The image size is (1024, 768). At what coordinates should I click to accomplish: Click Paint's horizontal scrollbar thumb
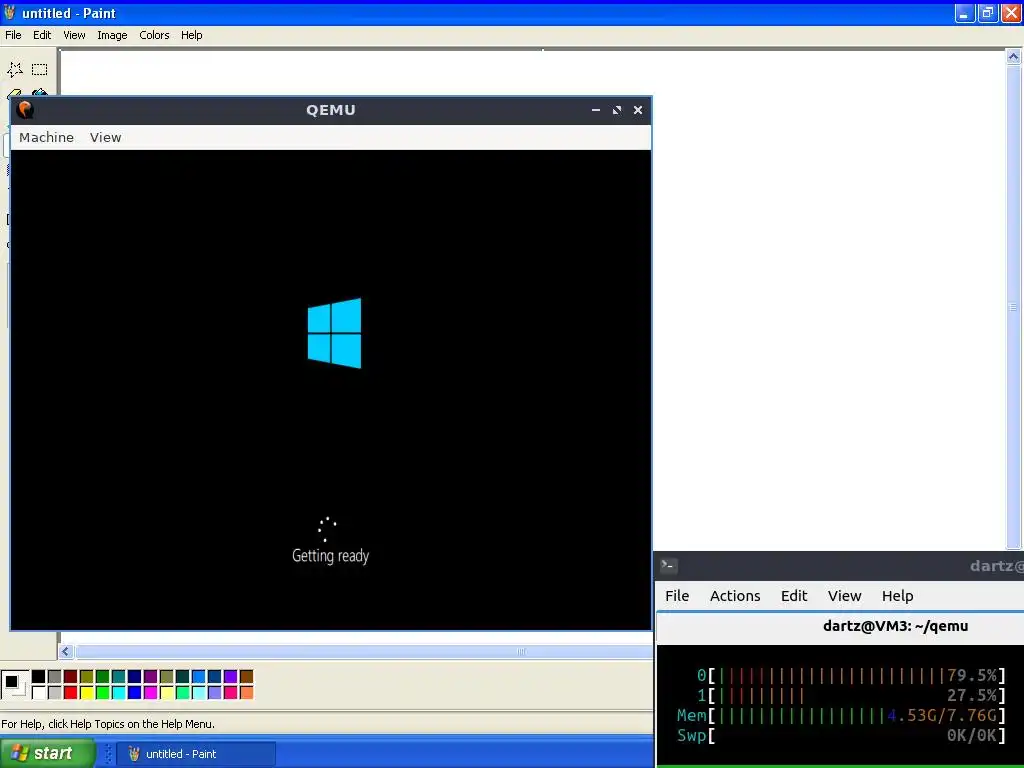click(364, 651)
